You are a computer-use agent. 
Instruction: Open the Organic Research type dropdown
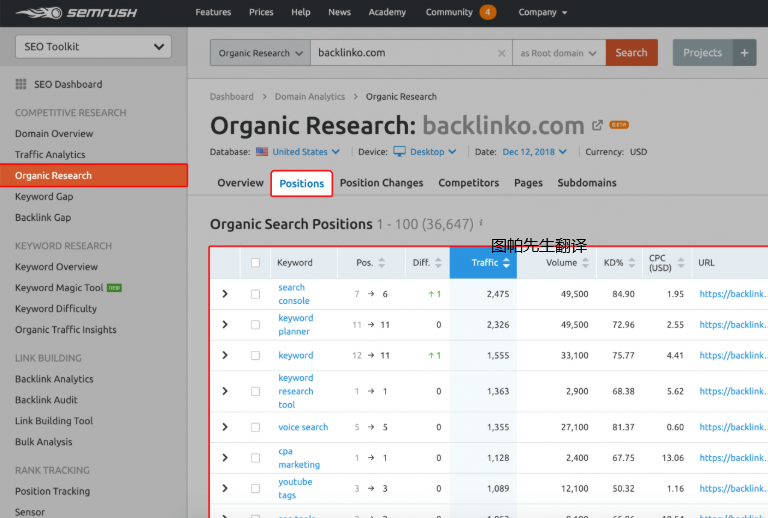coord(260,53)
